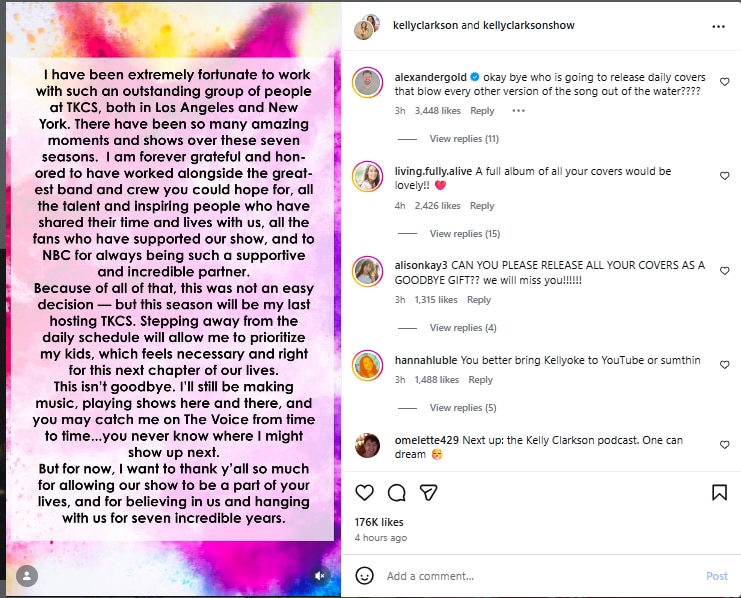Save the post with the bookmark icon
Image resolution: width=741 pixels, height=598 pixels.
pos(719,492)
